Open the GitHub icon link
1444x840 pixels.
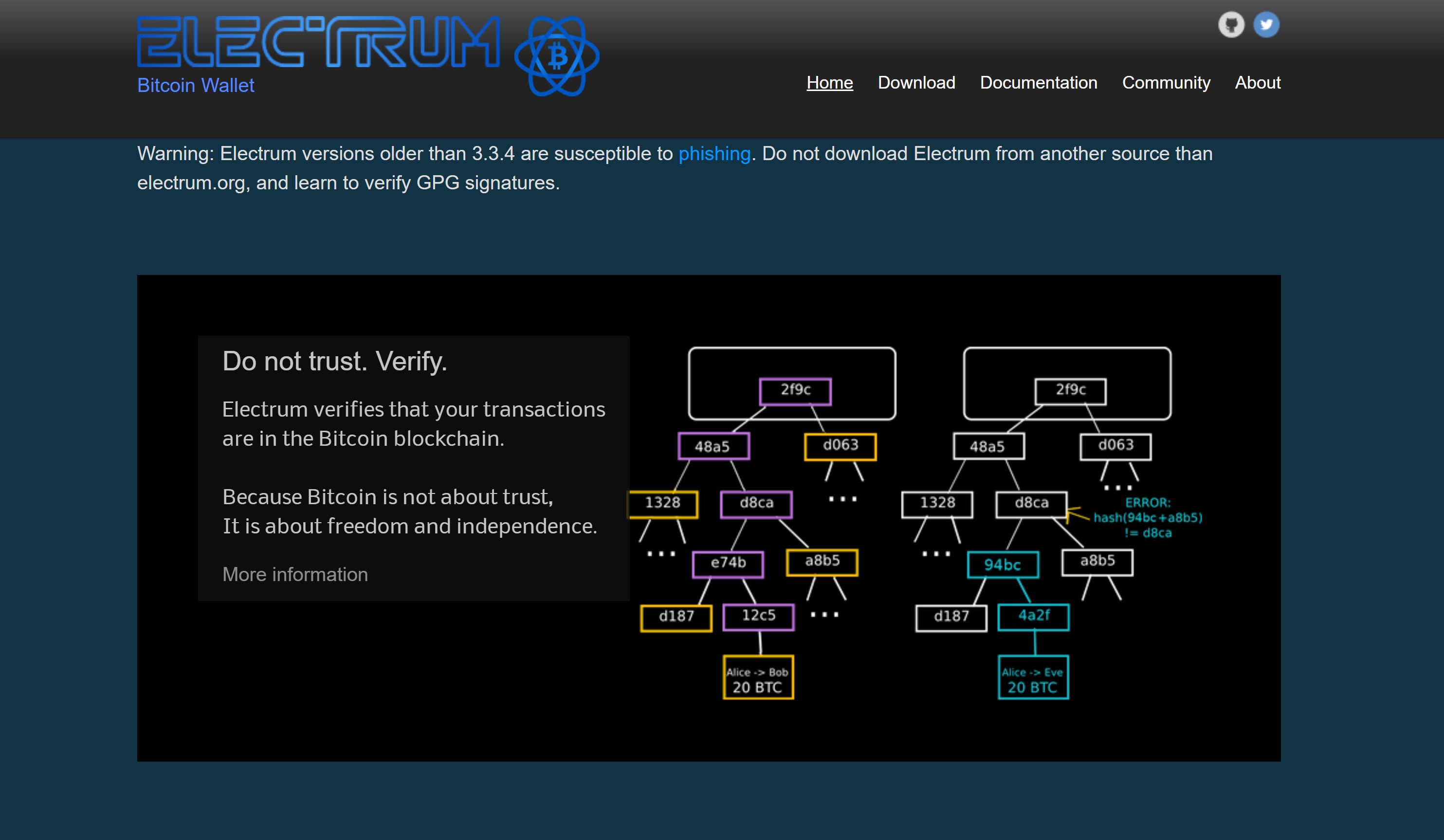click(1231, 24)
